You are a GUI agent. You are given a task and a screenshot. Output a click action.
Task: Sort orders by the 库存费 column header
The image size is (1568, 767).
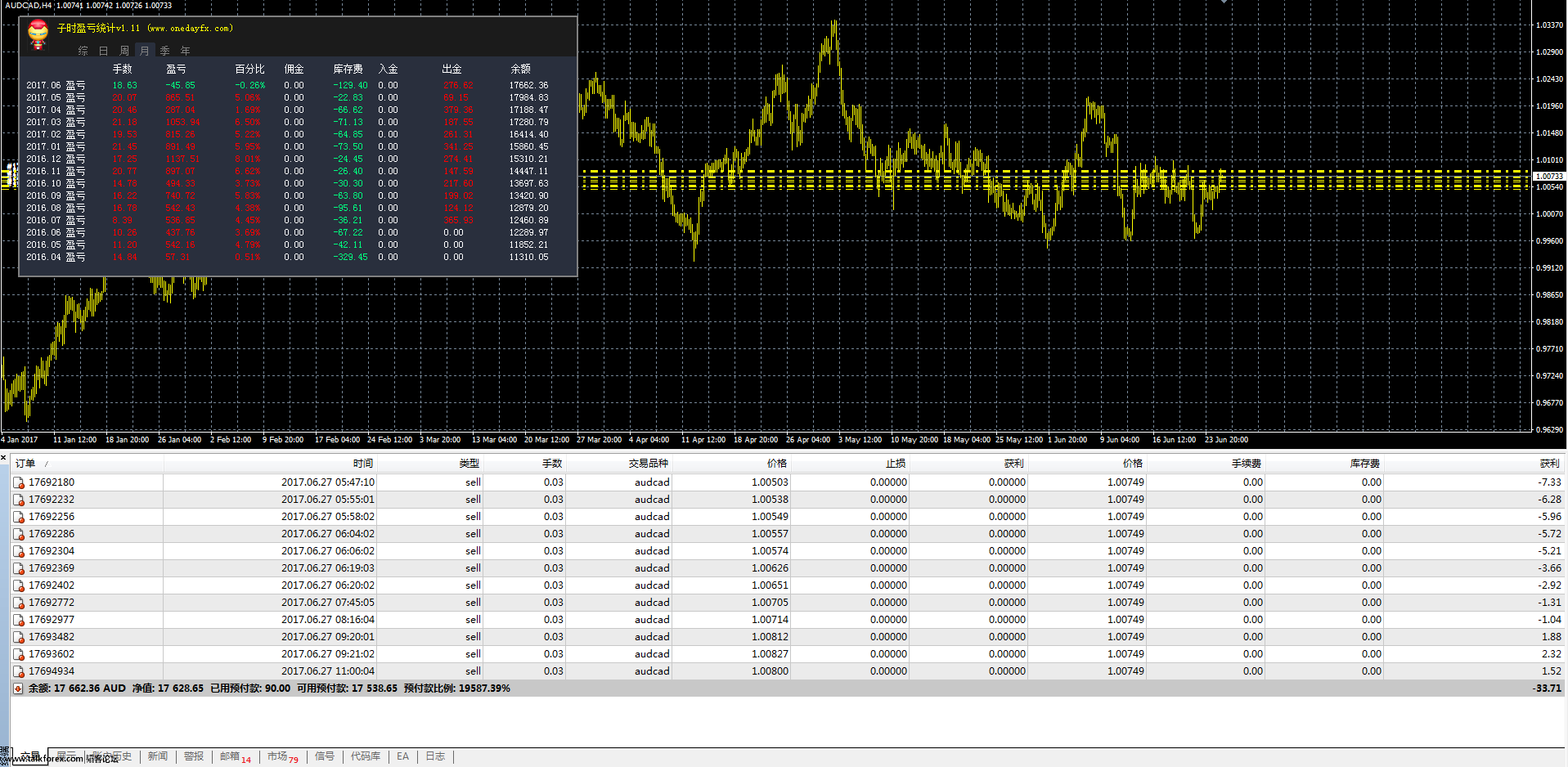tap(1323, 464)
